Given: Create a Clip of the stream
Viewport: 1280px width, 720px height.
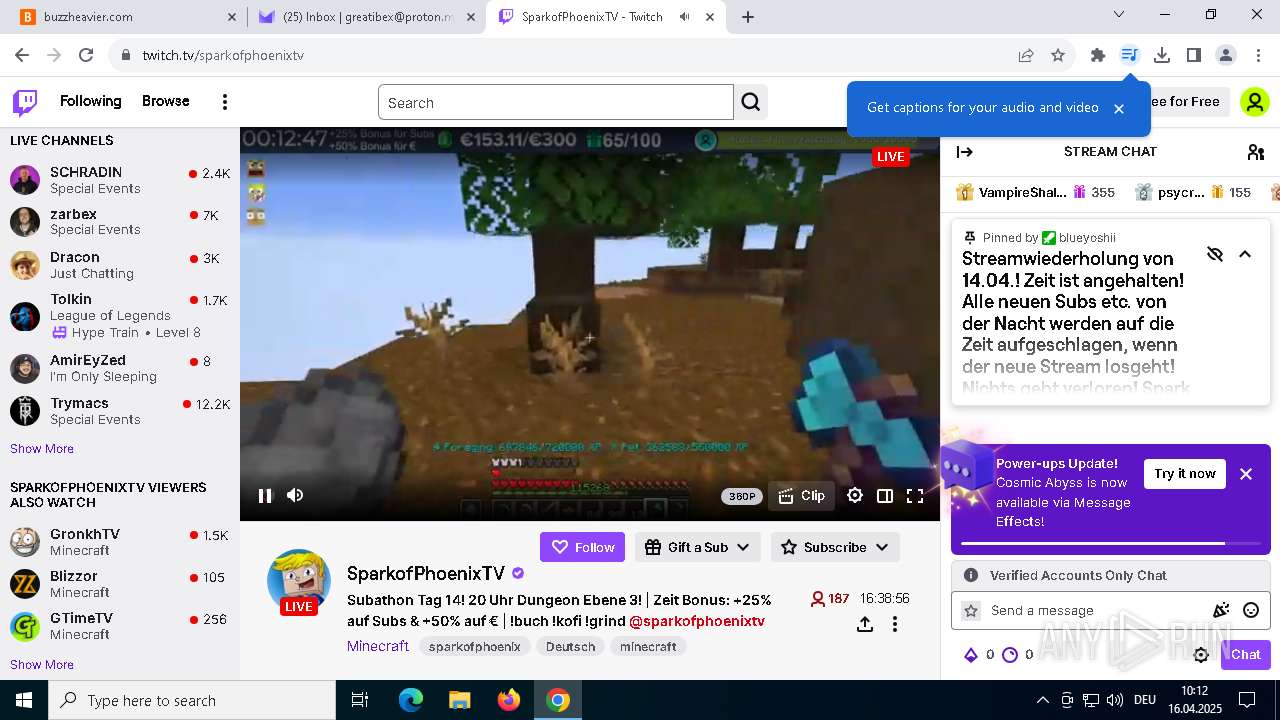Looking at the screenshot, I should pos(802,495).
